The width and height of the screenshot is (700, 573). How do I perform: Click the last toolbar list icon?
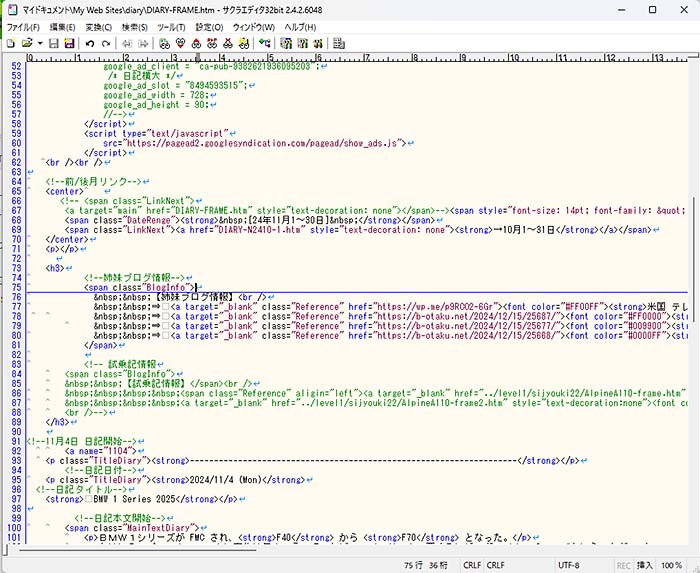click(339, 43)
